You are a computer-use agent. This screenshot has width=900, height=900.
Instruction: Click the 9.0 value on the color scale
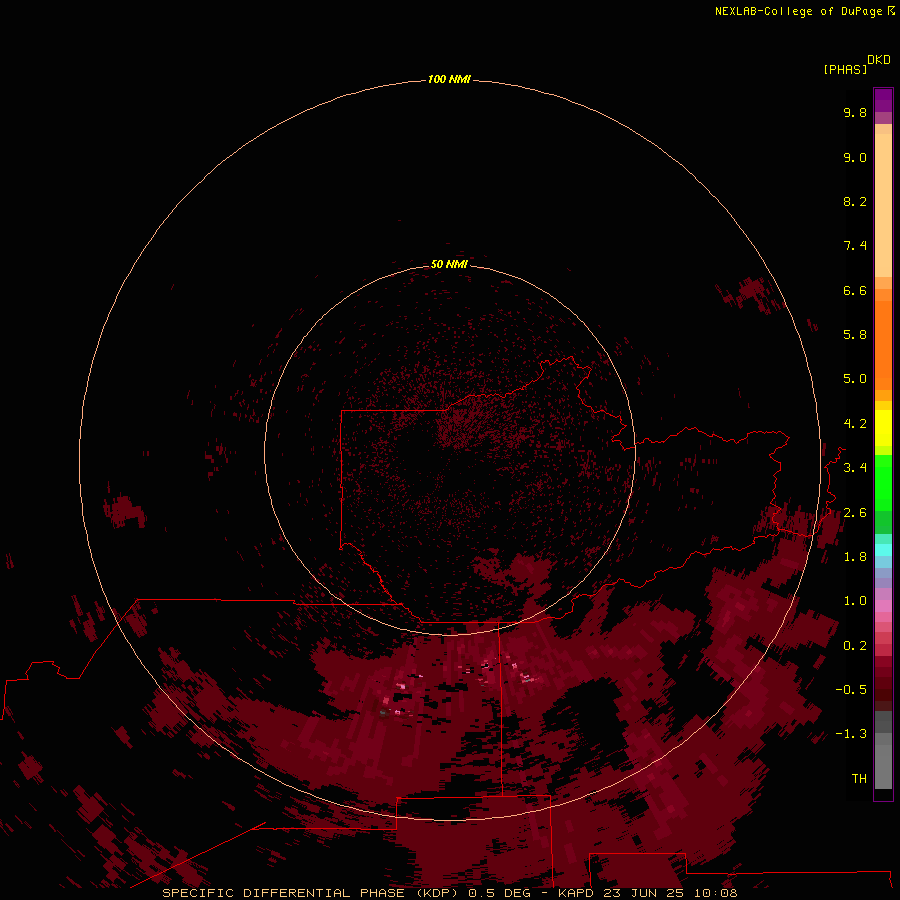point(855,157)
